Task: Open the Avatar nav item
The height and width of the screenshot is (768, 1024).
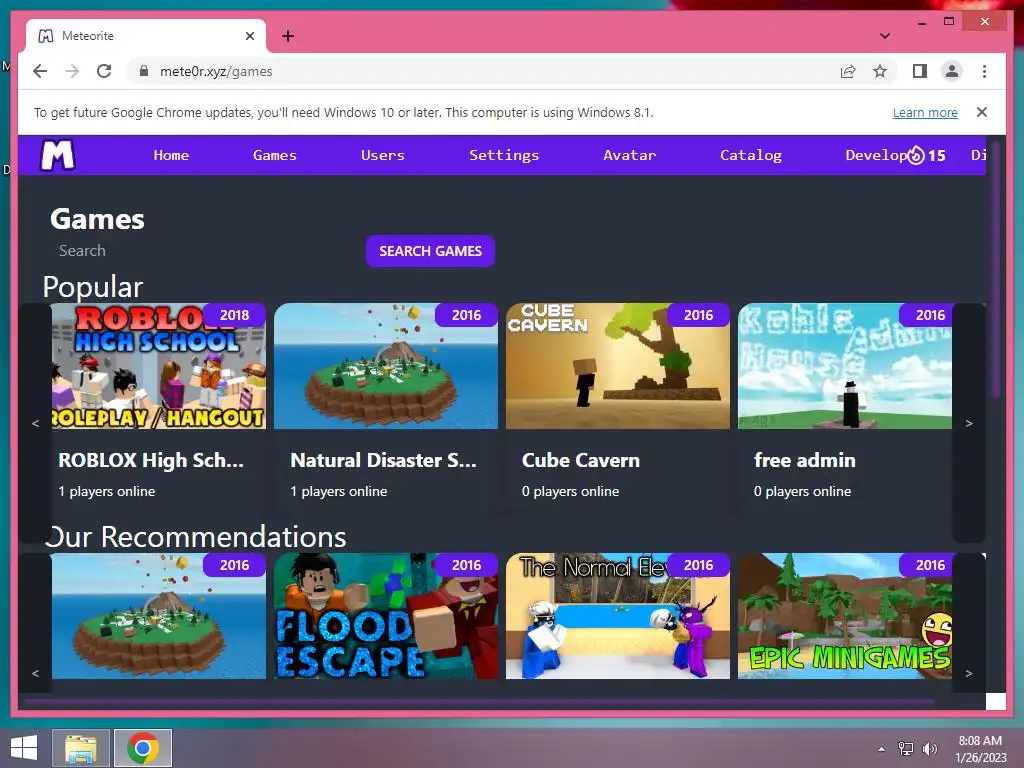Action: click(x=630, y=155)
